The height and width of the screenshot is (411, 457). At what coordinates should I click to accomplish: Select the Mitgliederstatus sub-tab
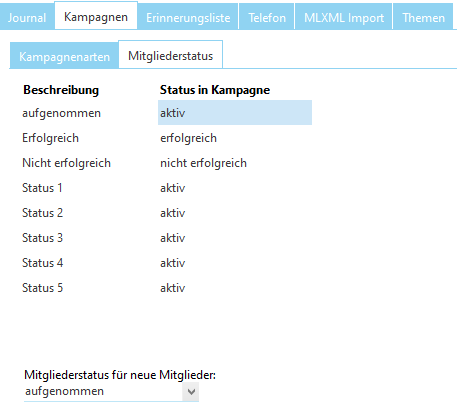(171, 55)
